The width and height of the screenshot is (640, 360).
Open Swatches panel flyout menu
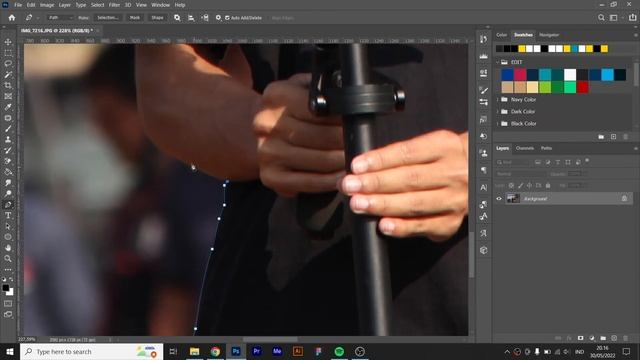point(636,35)
